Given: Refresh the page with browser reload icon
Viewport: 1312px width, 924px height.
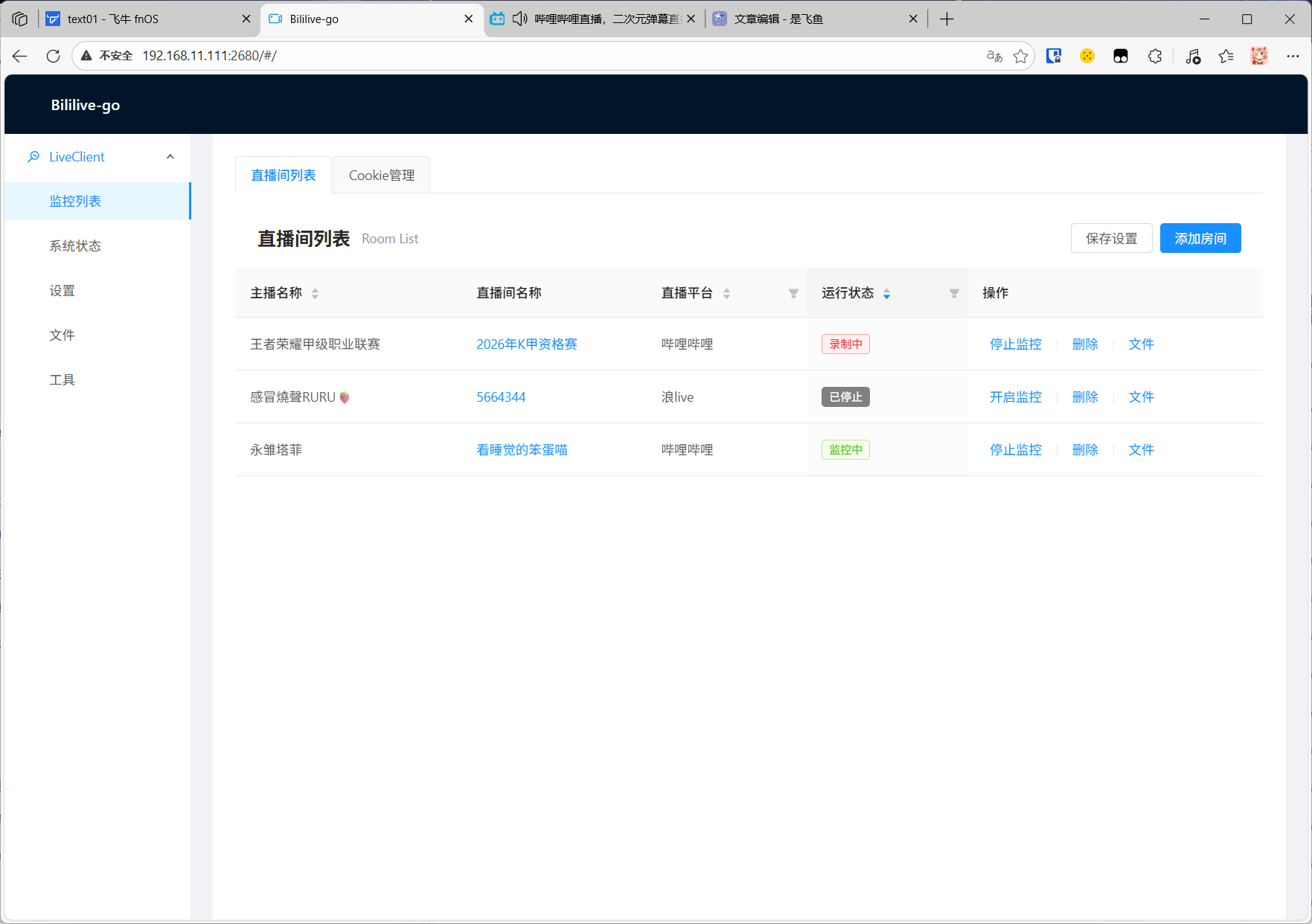Looking at the screenshot, I should pos(53,56).
